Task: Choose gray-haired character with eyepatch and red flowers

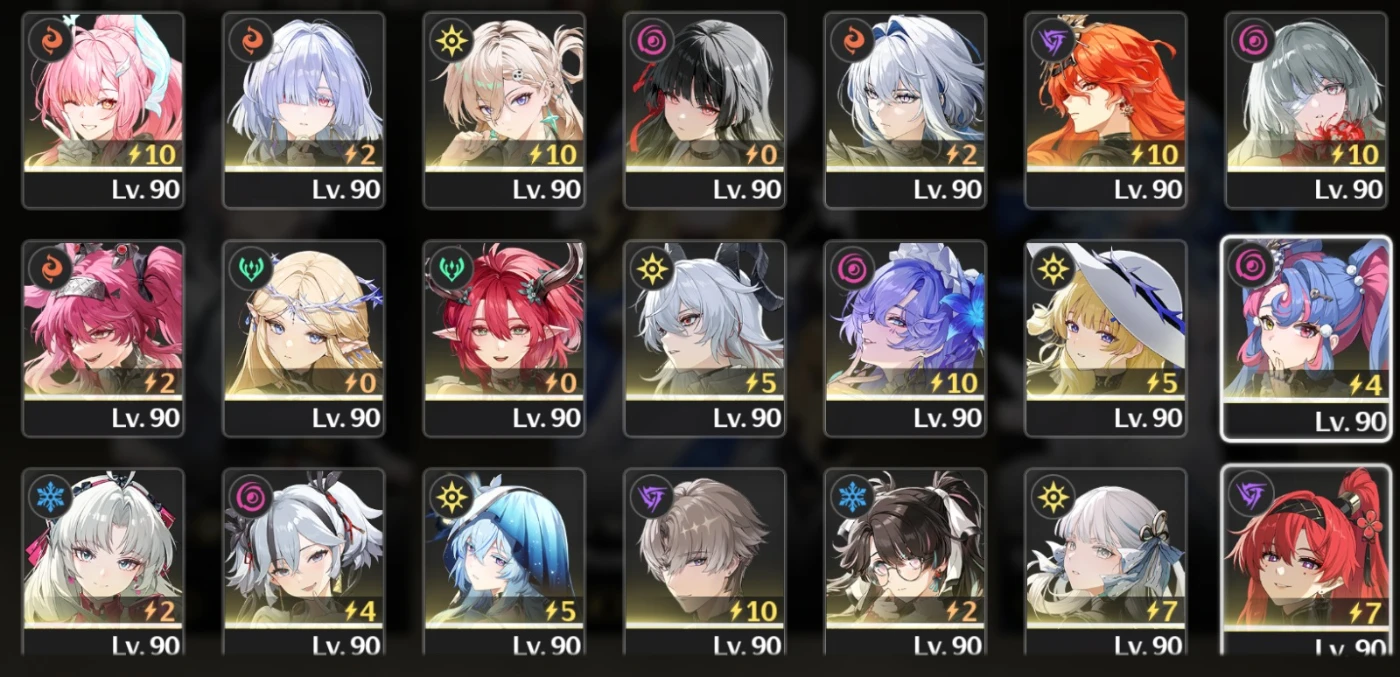Action: (x=1307, y=110)
